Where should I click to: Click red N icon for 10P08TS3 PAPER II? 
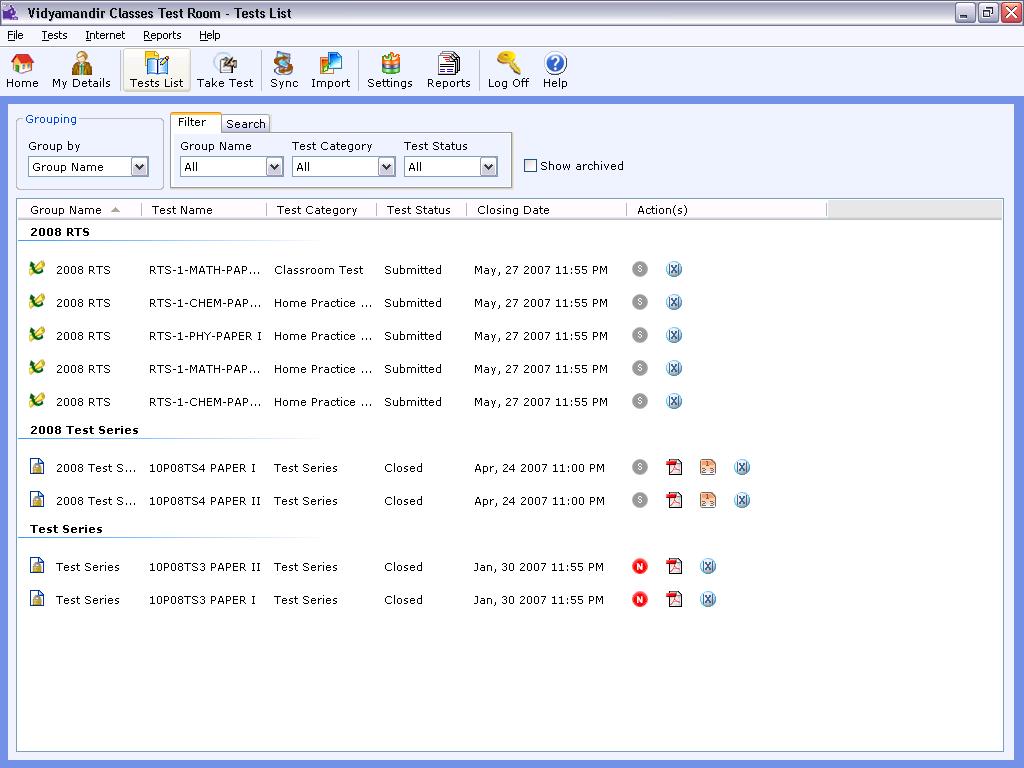pos(640,566)
